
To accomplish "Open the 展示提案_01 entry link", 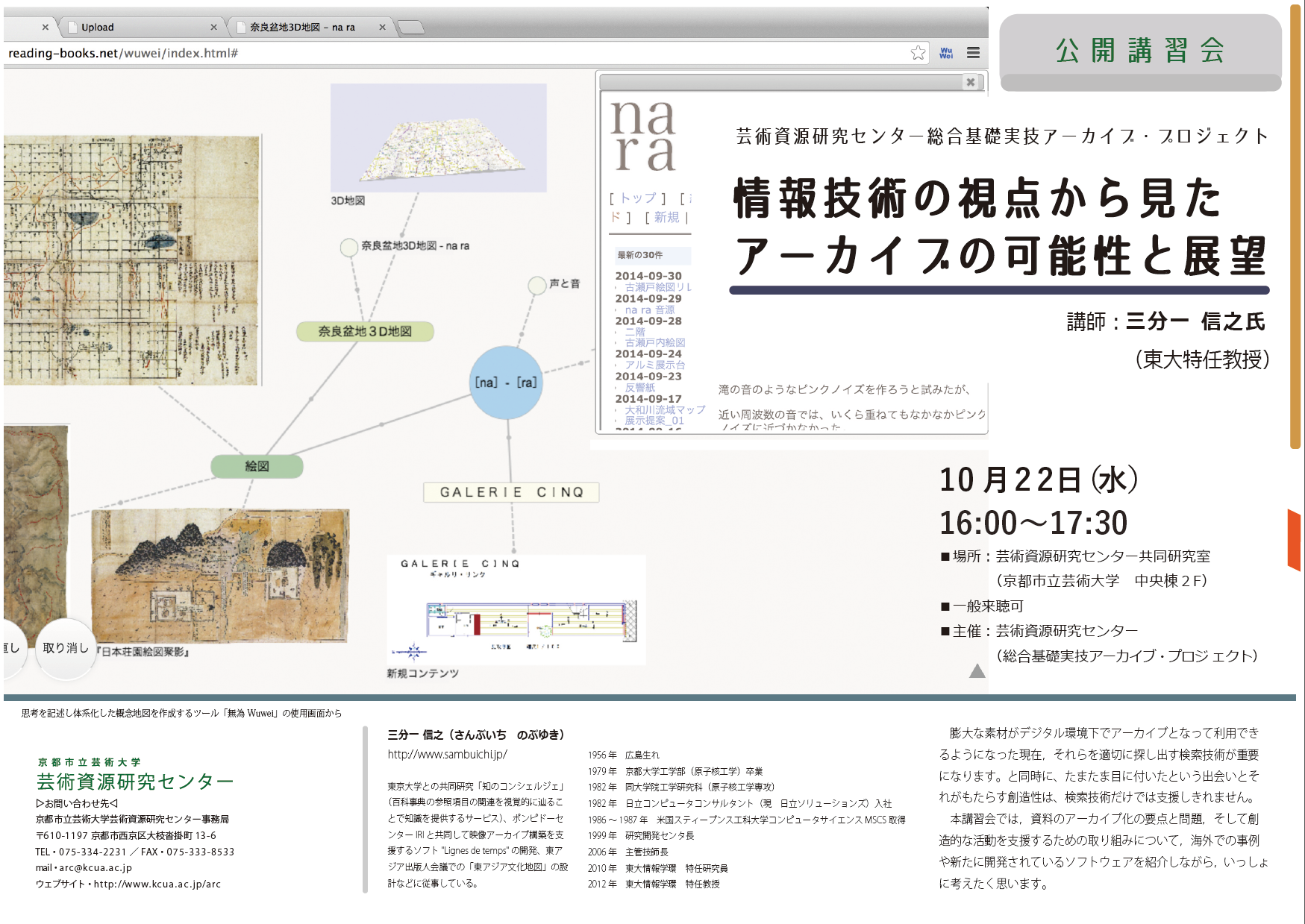I will coord(654,421).
